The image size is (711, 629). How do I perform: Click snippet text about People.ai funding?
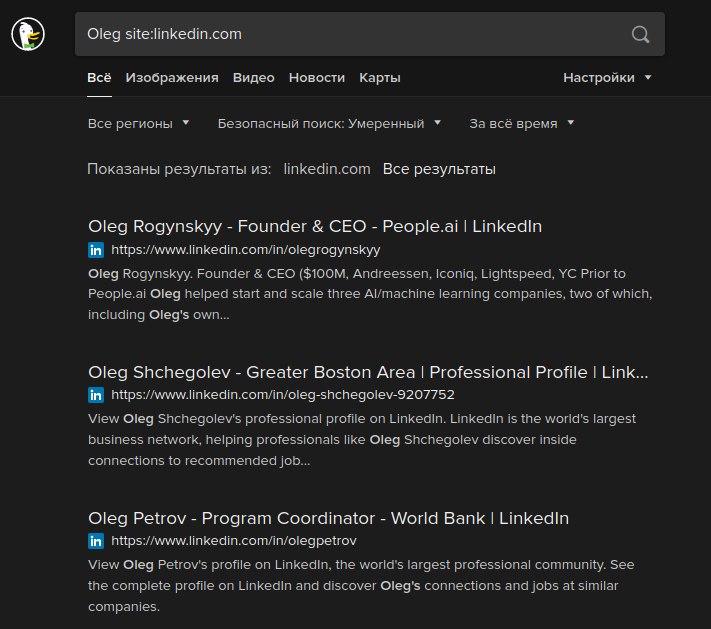370,294
